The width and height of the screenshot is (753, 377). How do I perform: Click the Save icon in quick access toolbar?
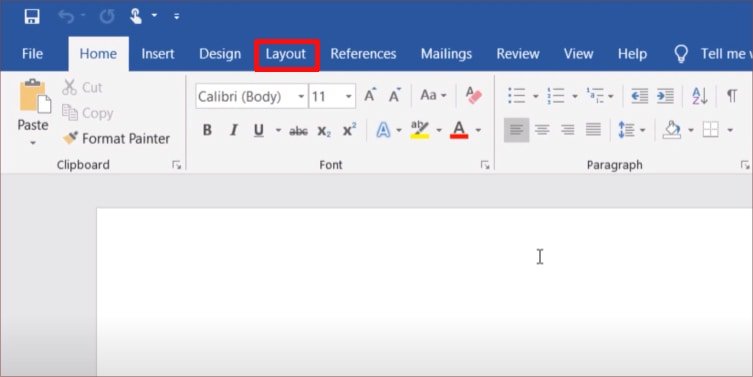click(32, 17)
